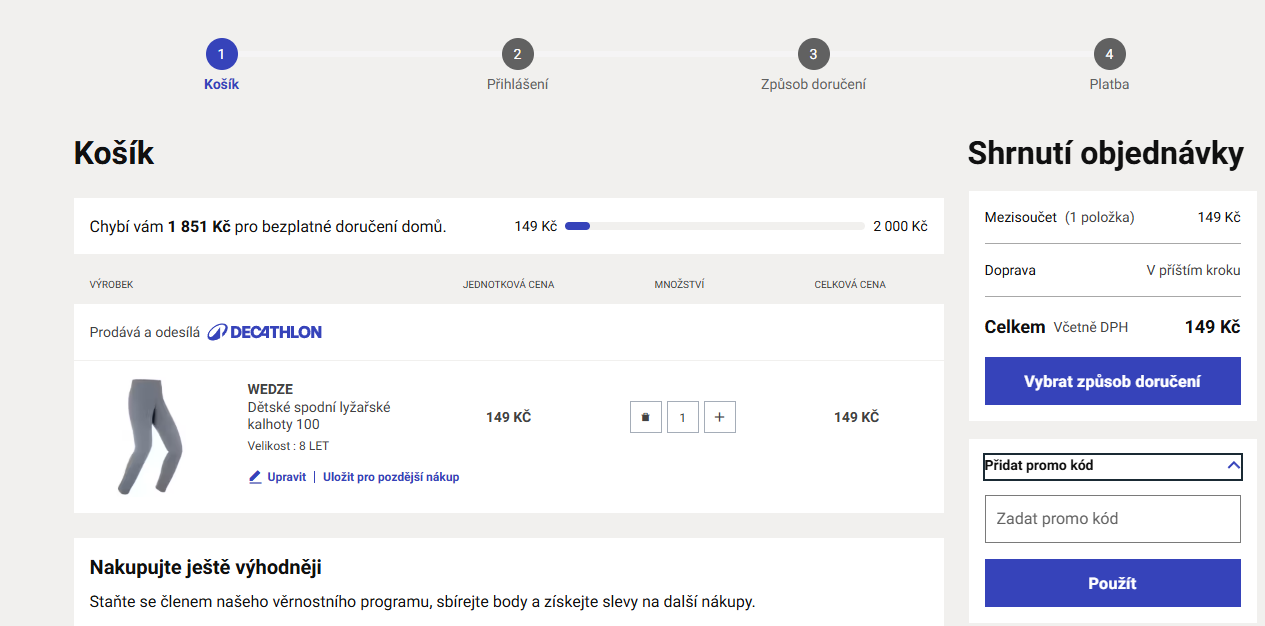Click the pencil icon next to Upravit
Viewport: 1265px width, 626px height.
pyautogui.click(x=255, y=477)
